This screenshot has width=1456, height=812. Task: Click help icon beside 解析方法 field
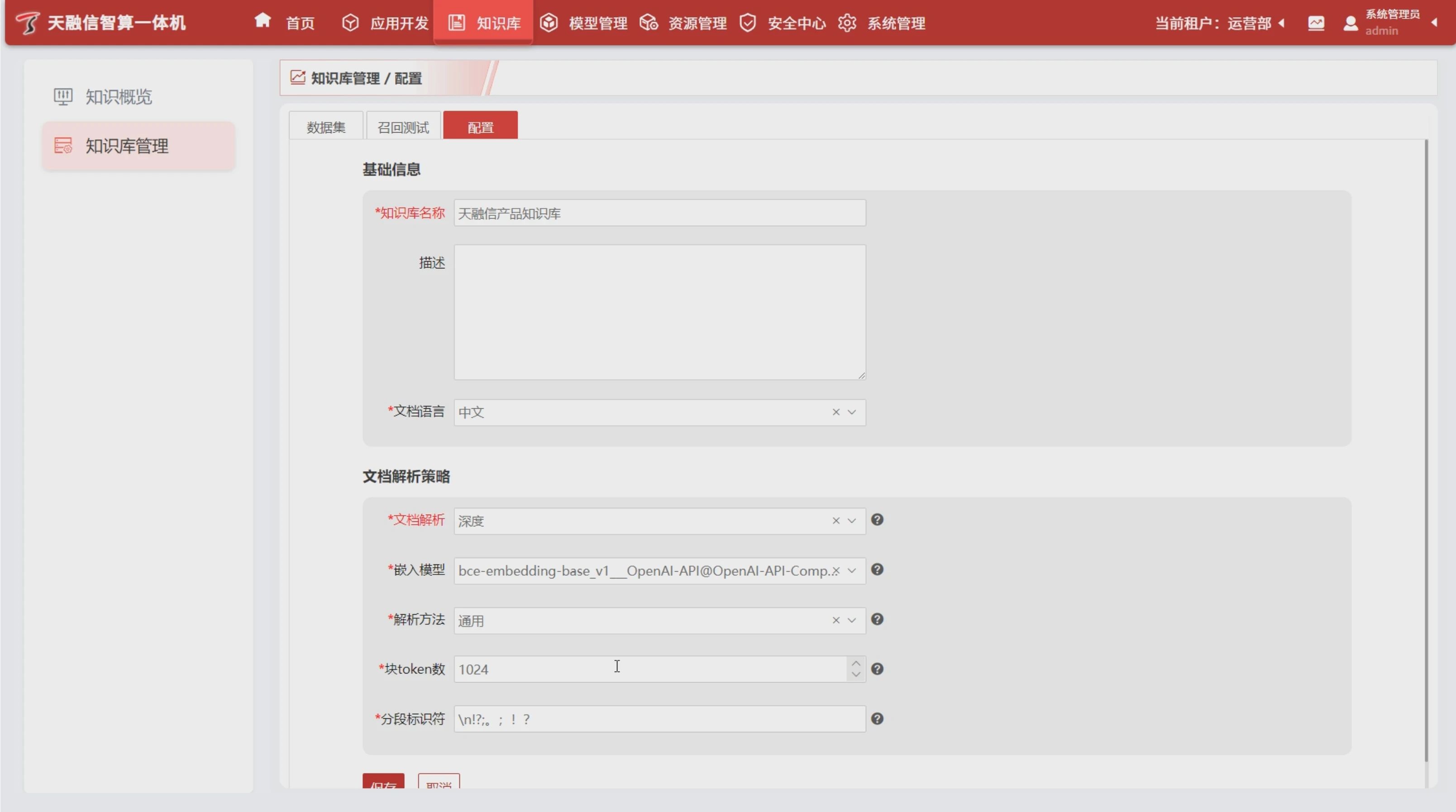[x=877, y=619]
